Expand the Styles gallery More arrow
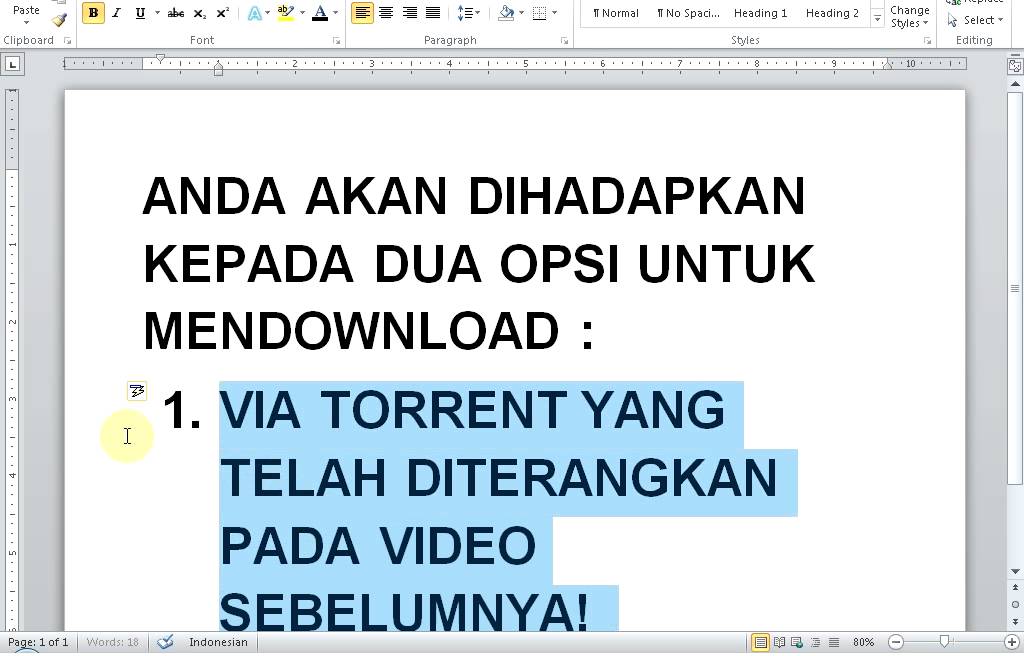The height and width of the screenshot is (656, 1024). tap(877, 20)
